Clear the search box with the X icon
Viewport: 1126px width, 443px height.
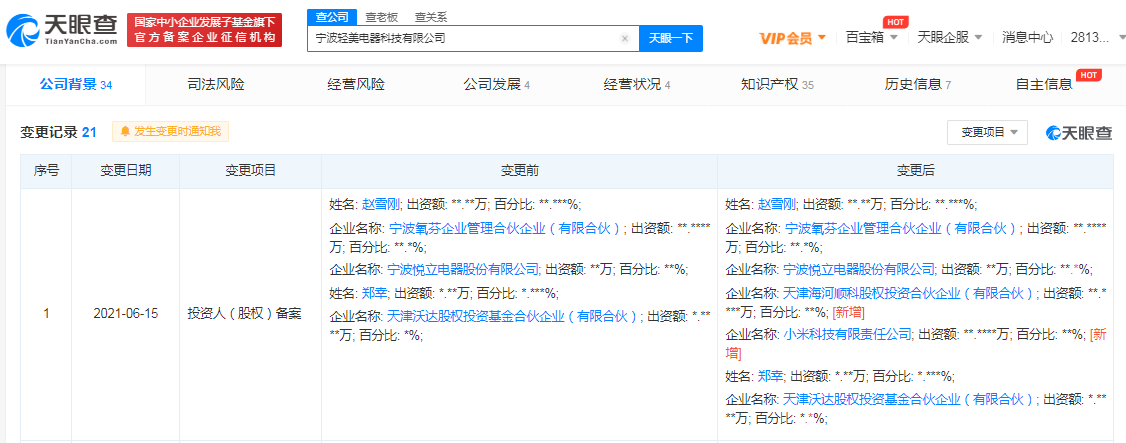tap(625, 39)
